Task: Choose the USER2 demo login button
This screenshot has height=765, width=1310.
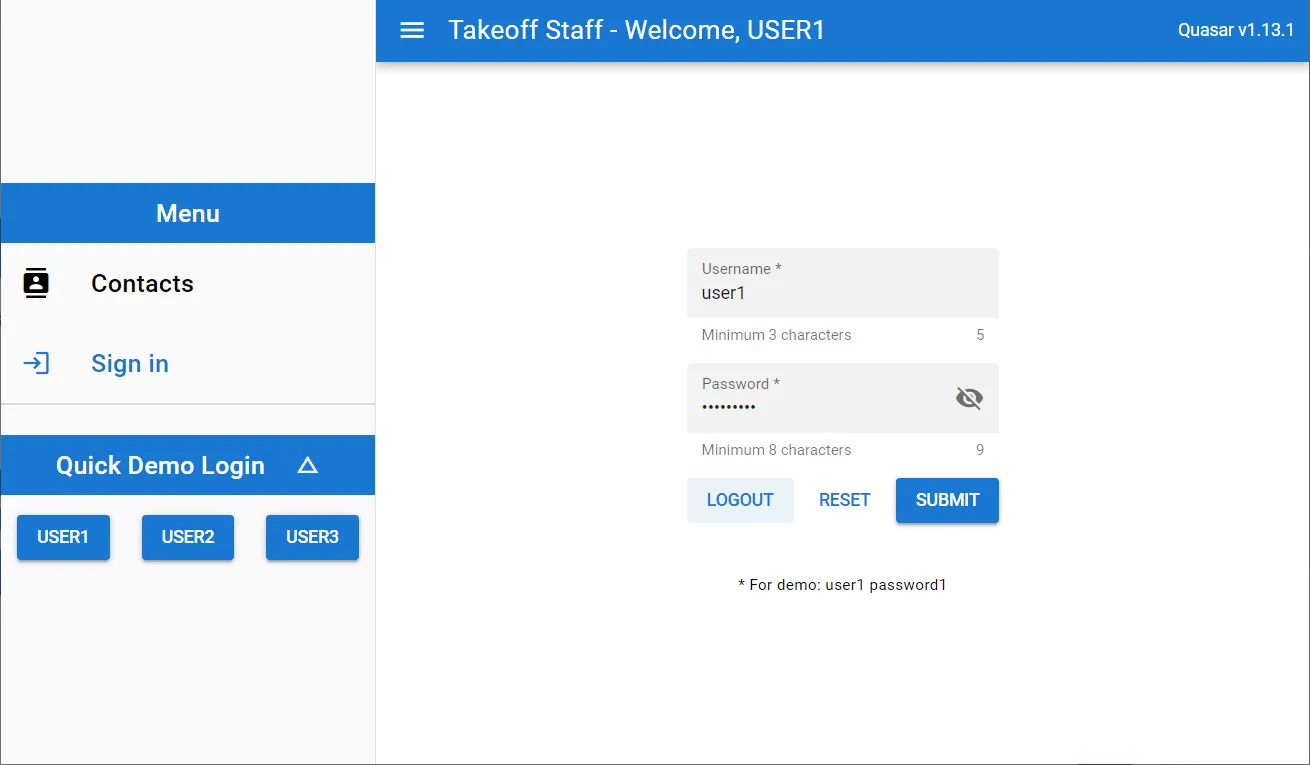Action: pos(188,537)
